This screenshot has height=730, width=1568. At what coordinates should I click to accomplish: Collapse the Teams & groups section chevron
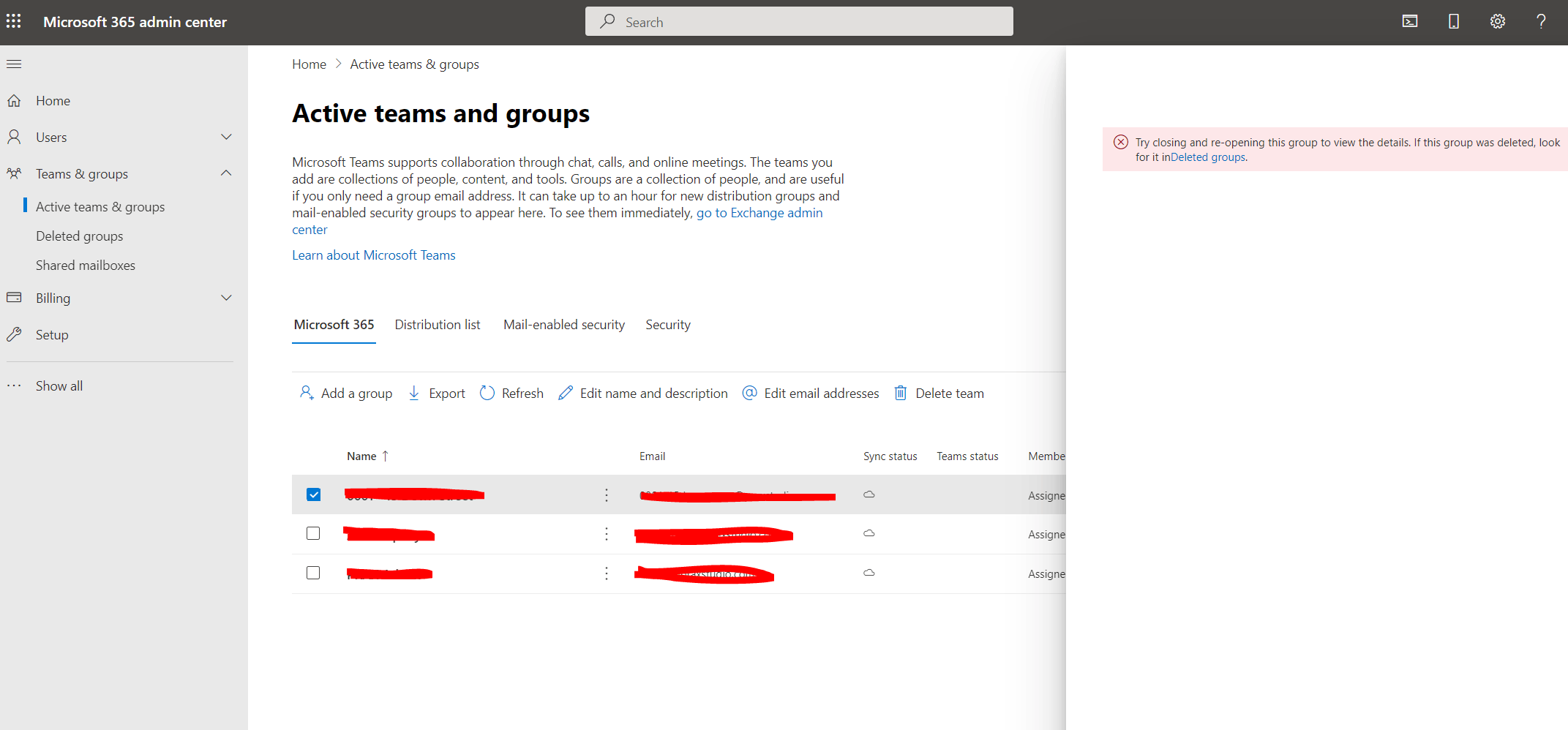tap(227, 173)
